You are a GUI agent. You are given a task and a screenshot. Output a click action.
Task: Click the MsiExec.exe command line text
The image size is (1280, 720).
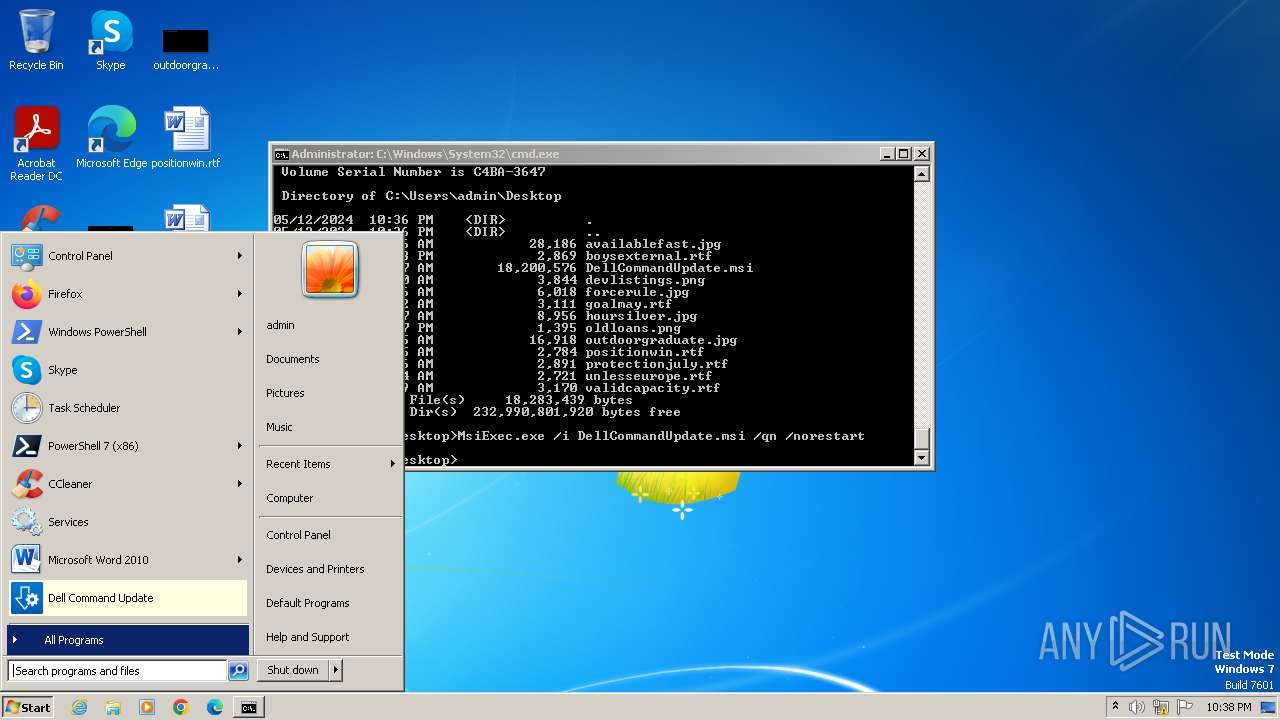click(660, 436)
